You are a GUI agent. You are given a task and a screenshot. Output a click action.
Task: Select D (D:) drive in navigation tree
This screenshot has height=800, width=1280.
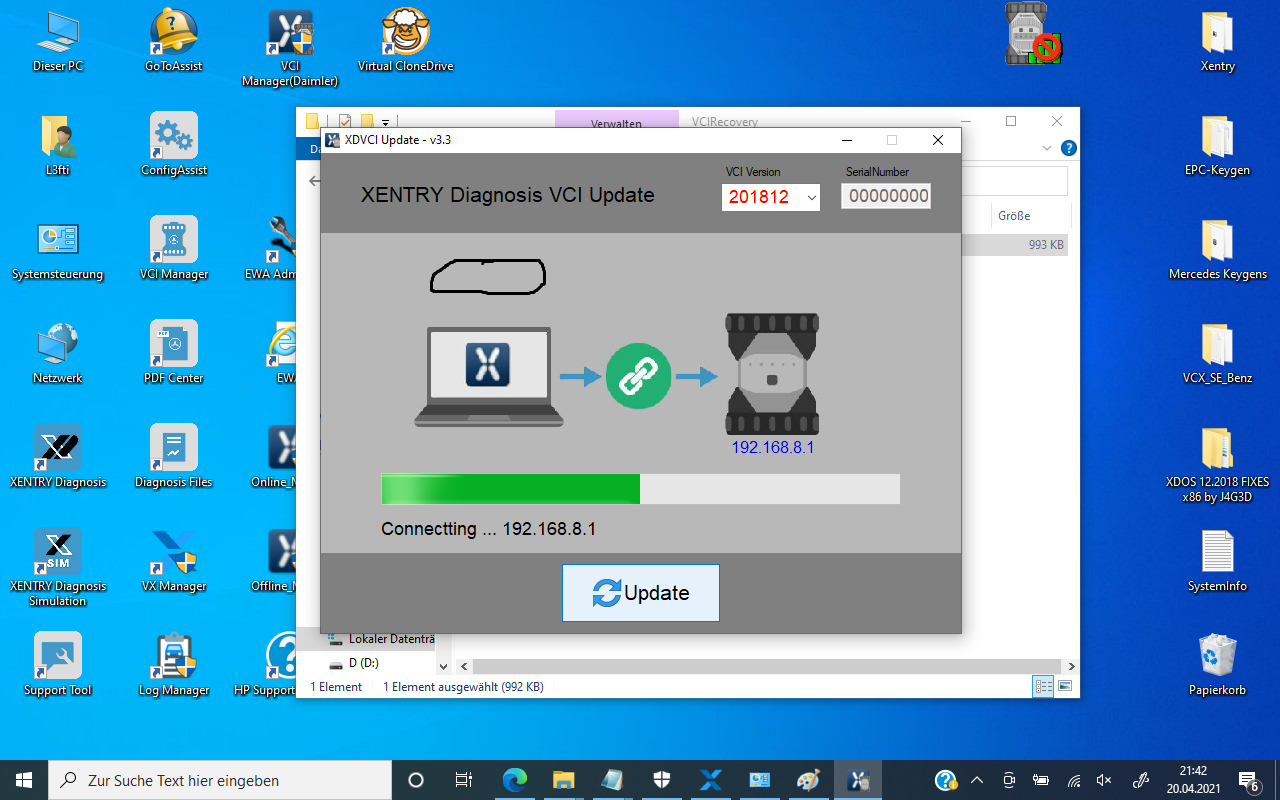[364, 662]
